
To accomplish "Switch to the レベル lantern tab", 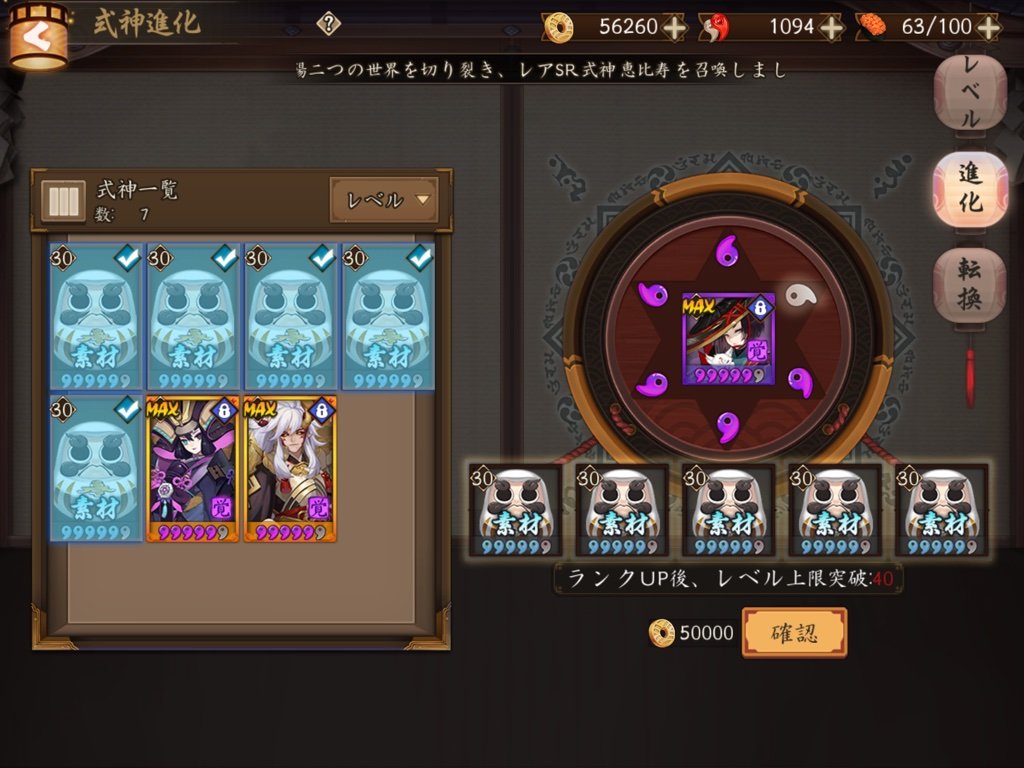I will click(x=970, y=93).
